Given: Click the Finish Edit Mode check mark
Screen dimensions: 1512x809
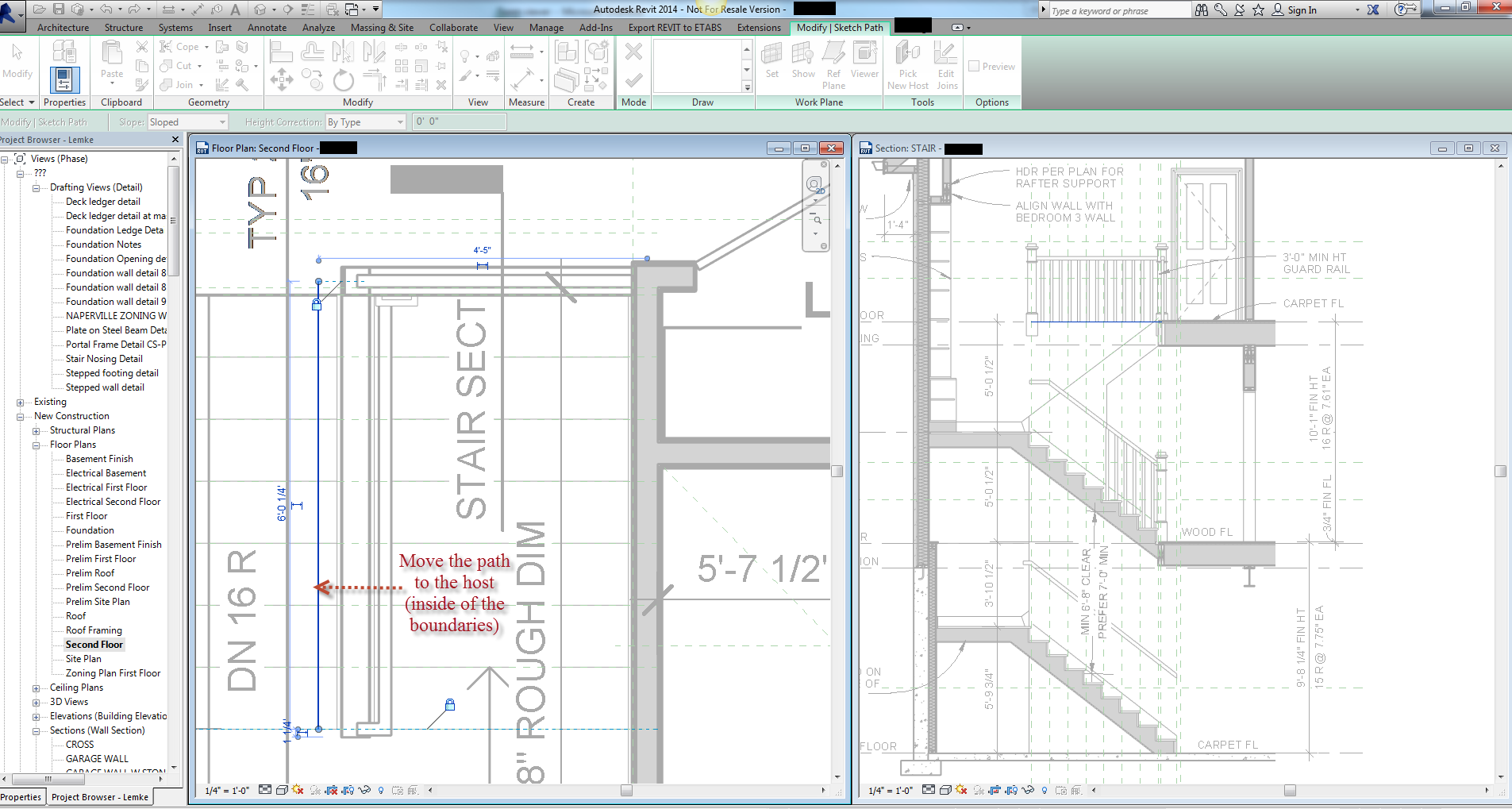Looking at the screenshot, I should tap(633, 81).
